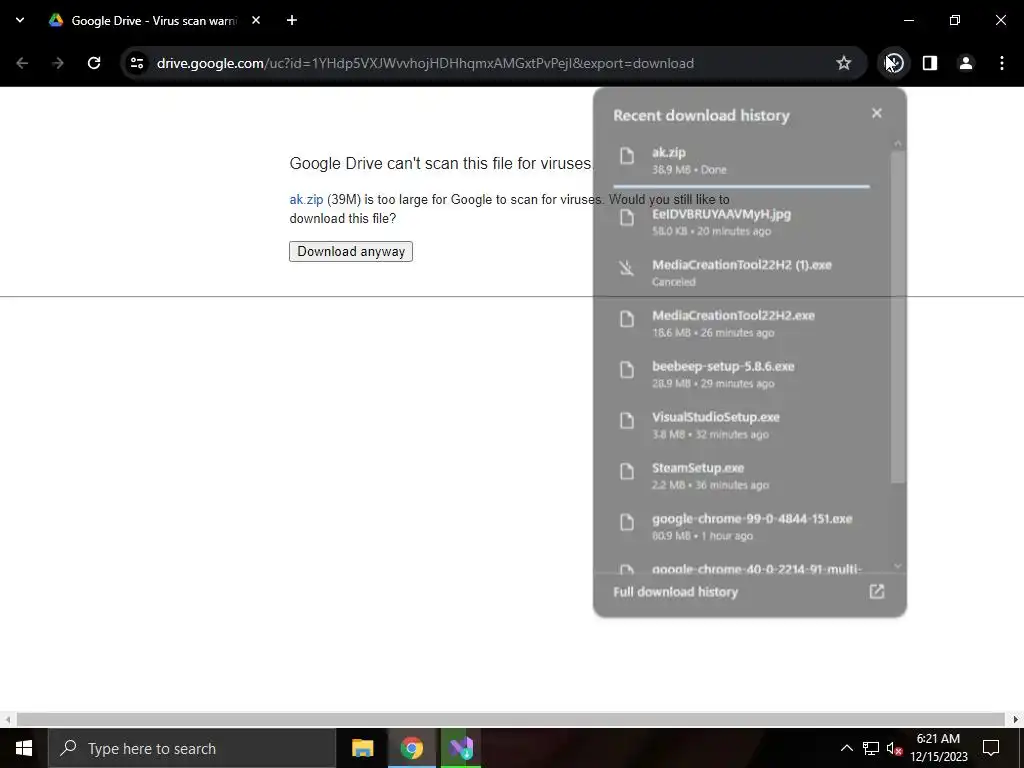Expand the tab search dropdown arrow
Viewport: 1024px width, 768px height.
(20, 20)
